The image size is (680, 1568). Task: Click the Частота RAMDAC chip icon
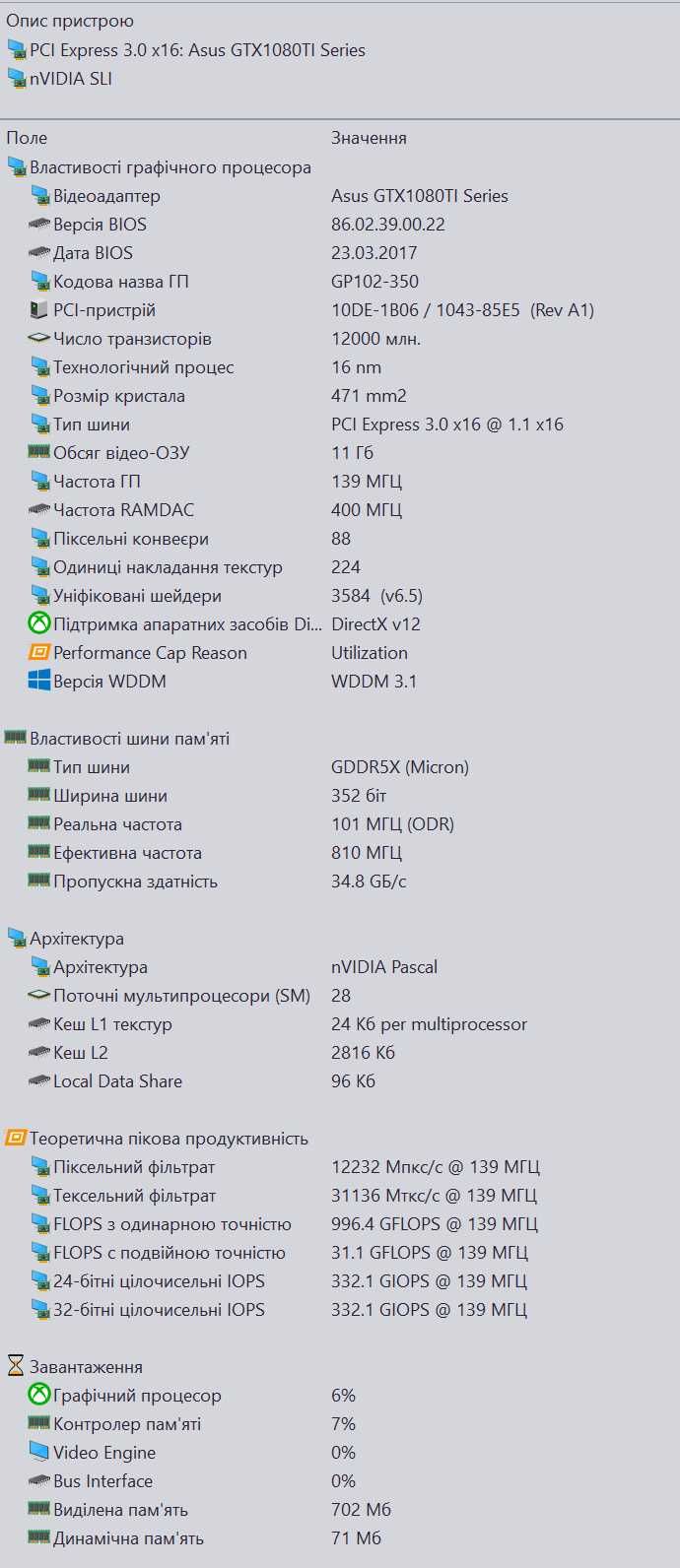point(39,509)
